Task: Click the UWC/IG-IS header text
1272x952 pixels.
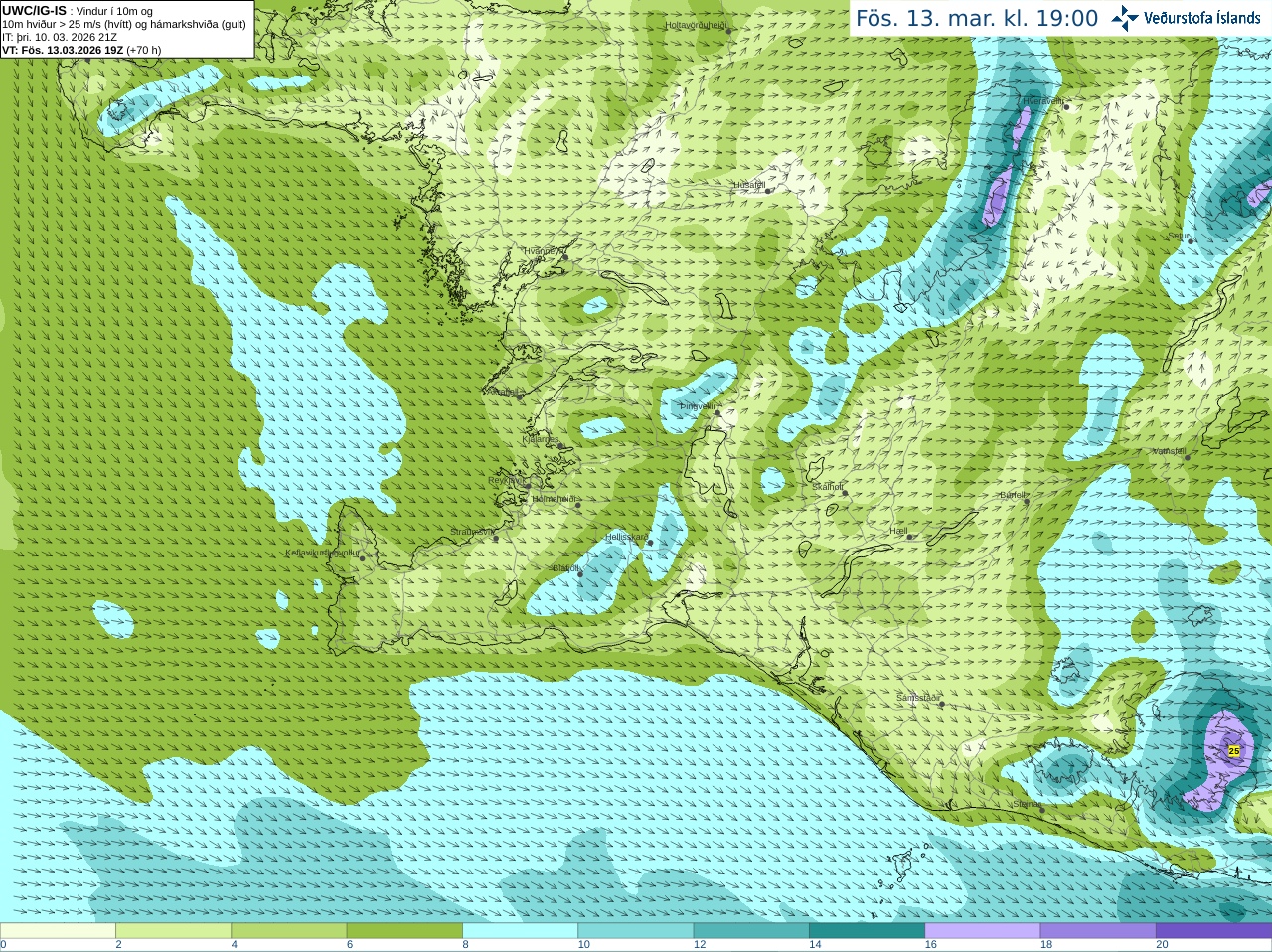Action: coord(34,11)
